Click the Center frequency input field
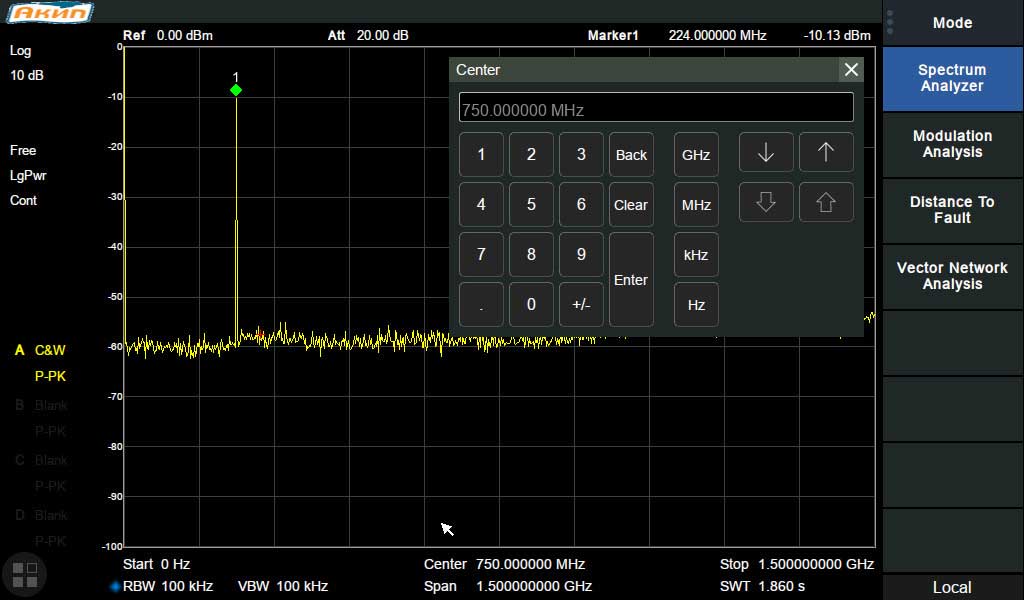 click(656, 107)
